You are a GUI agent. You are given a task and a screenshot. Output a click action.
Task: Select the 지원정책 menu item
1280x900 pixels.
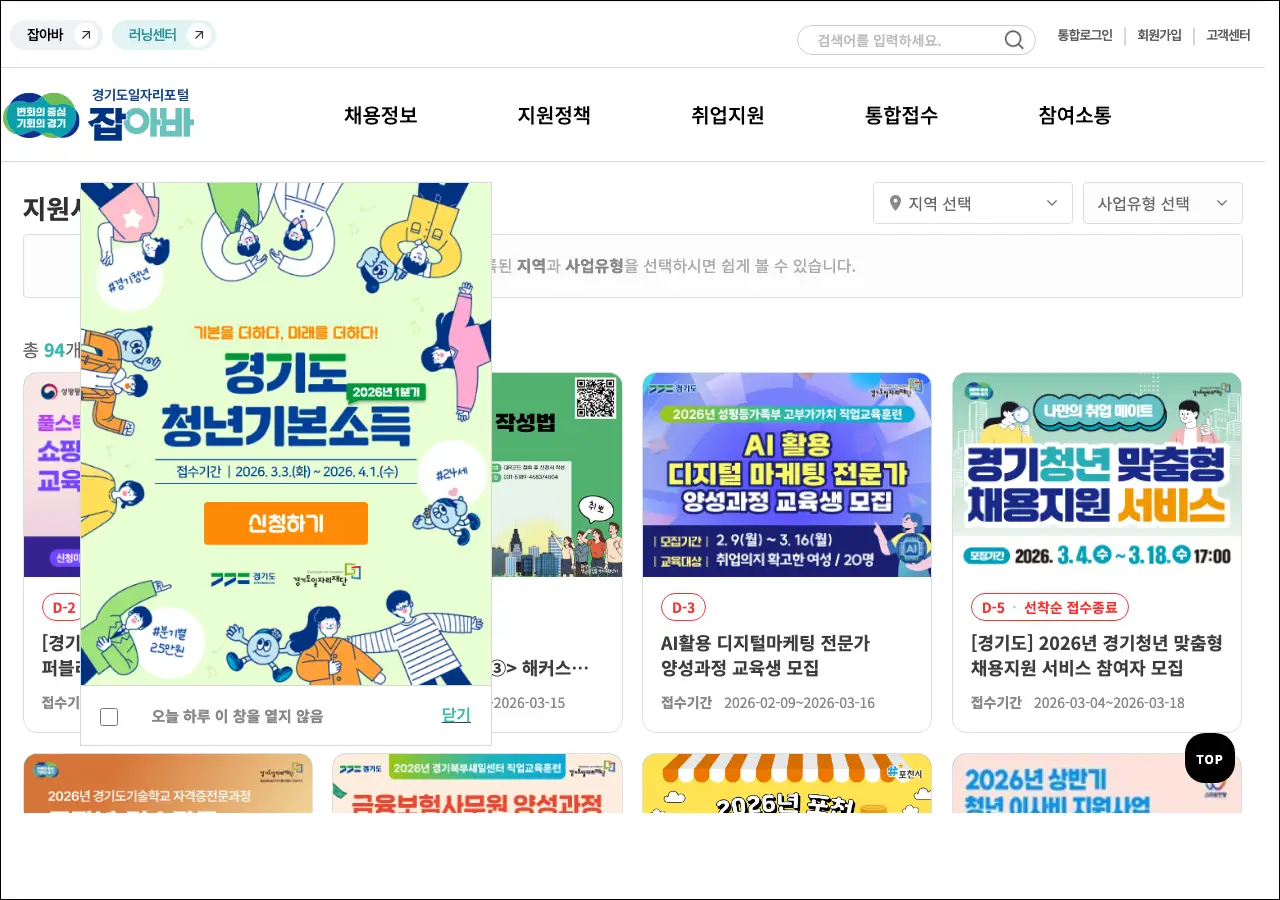[554, 115]
